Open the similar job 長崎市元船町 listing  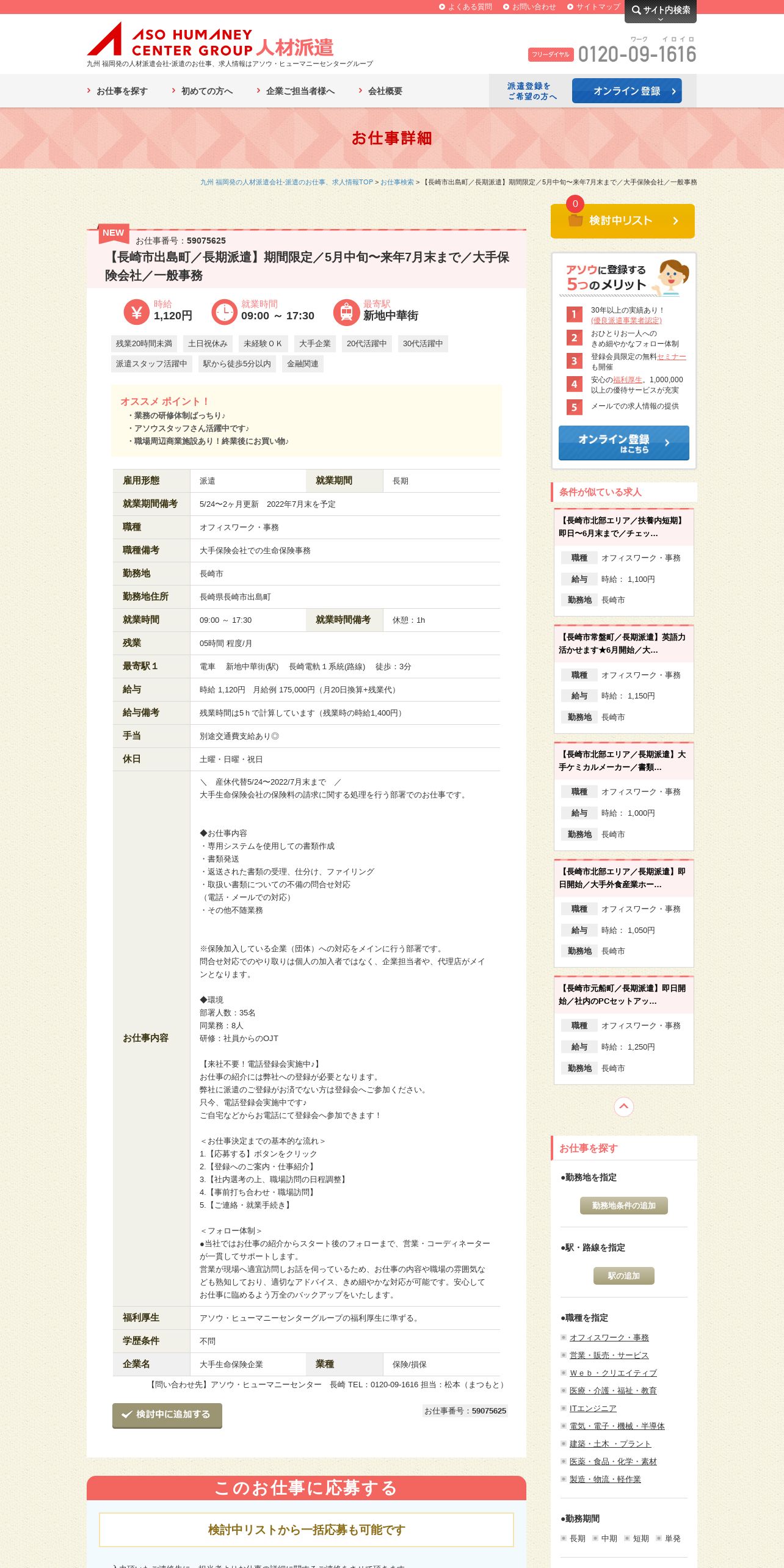coord(623,995)
